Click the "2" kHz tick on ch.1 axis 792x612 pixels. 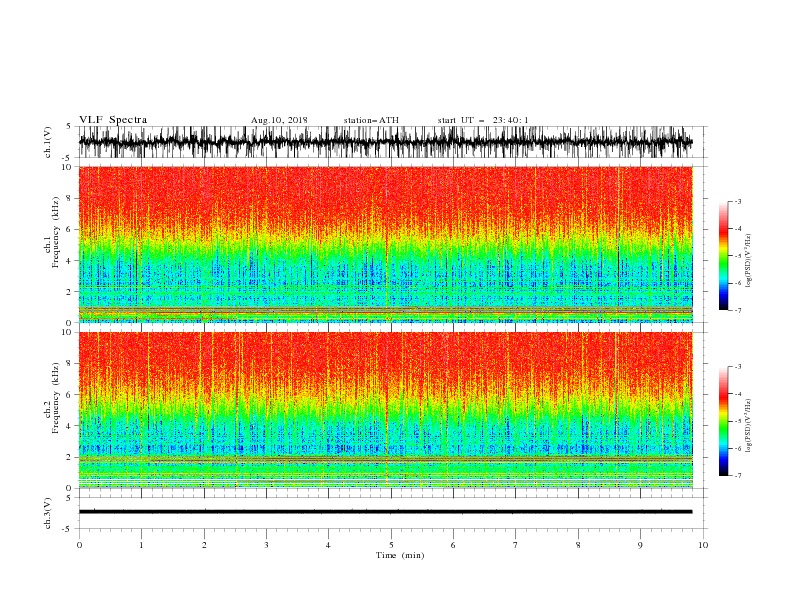(69, 292)
